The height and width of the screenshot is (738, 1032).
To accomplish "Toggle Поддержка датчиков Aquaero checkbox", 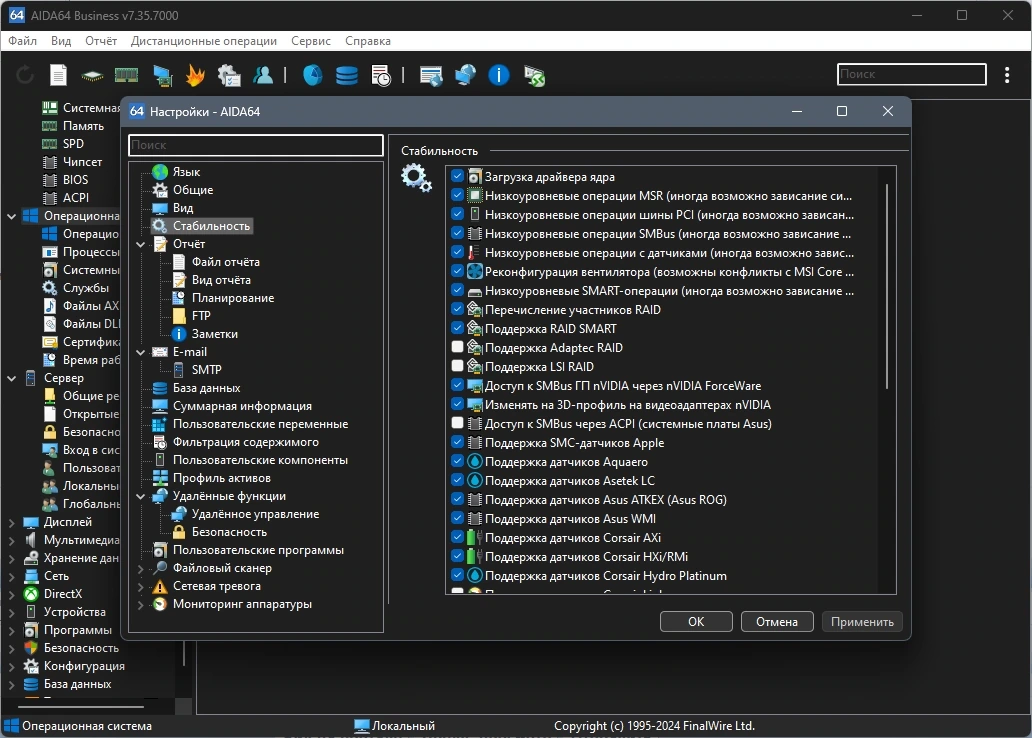I will (457, 461).
